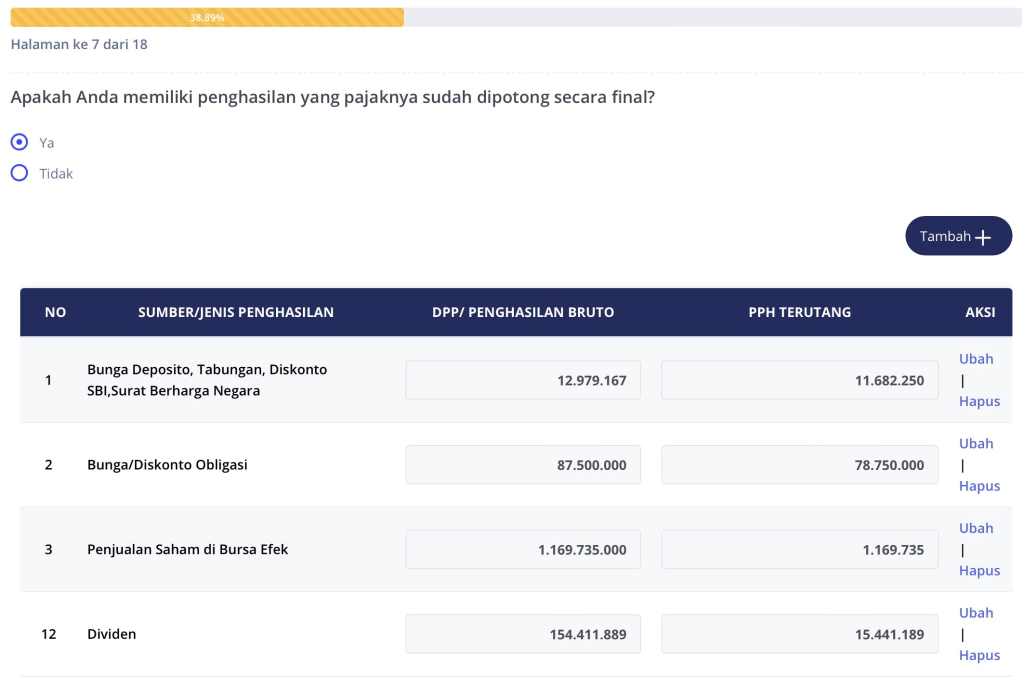Focus the 87.500.000 penghasilan bruto field

tap(523, 465)
